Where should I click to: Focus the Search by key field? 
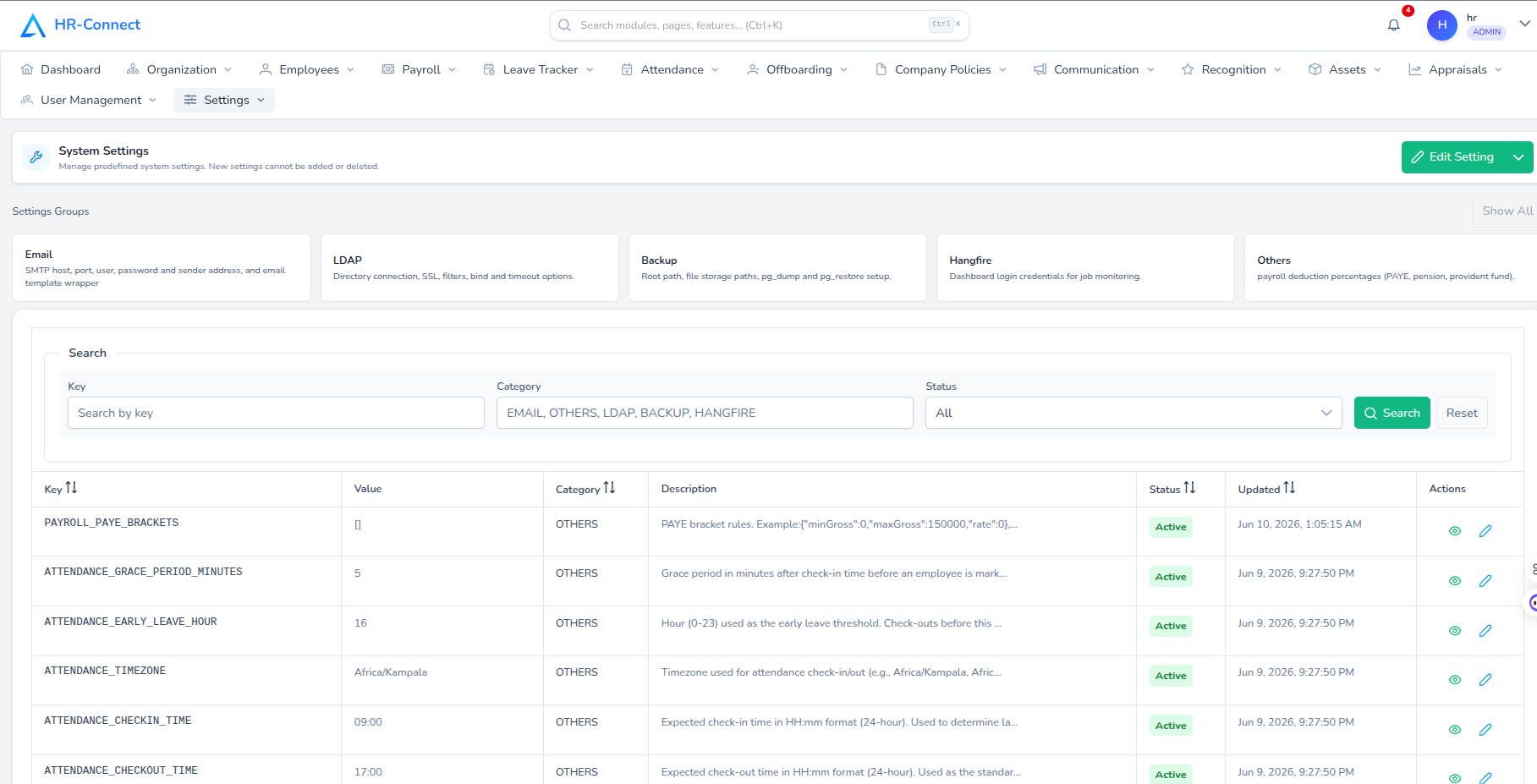click(276, 413)
